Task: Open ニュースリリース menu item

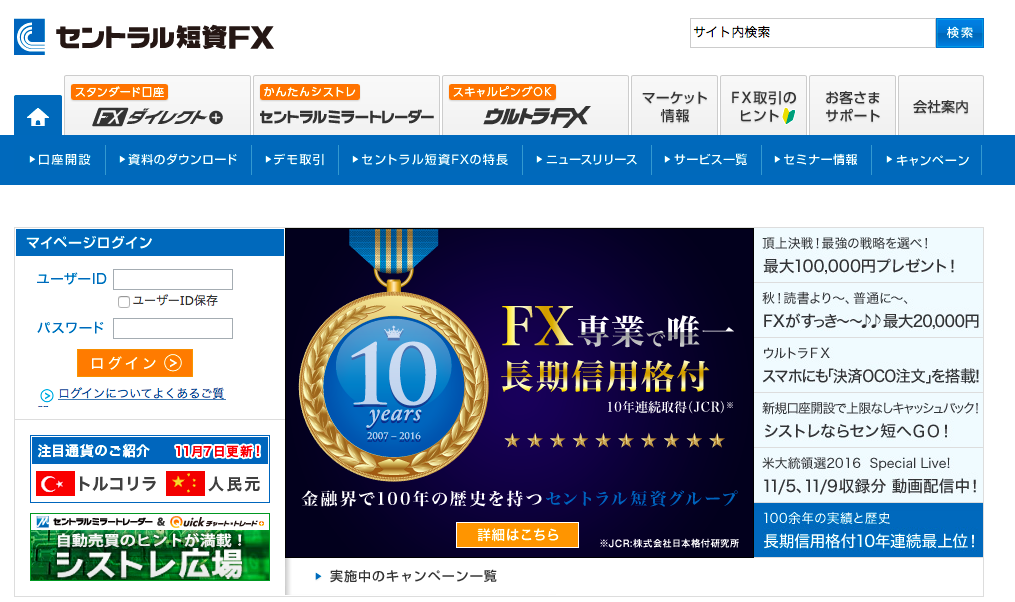Action: pyautogui.click(x=587, y=160)
